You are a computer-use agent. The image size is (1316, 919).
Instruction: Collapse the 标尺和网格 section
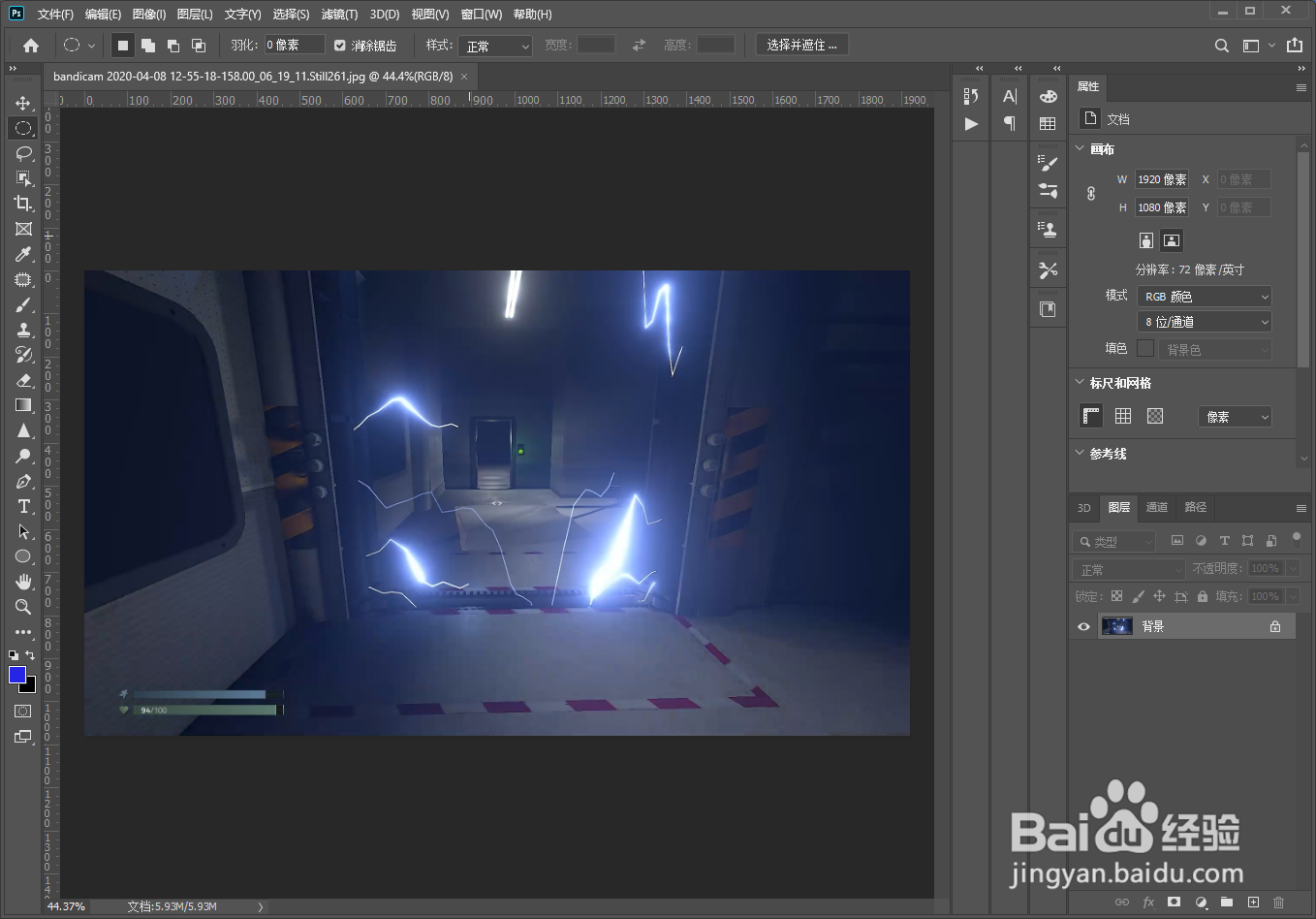(x=1081, y=382)
